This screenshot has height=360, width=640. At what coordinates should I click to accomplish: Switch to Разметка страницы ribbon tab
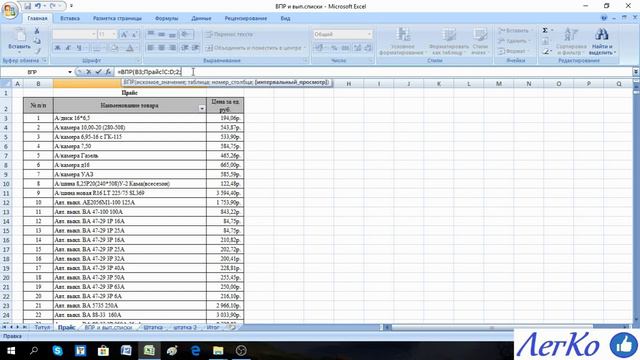point(117,18)
